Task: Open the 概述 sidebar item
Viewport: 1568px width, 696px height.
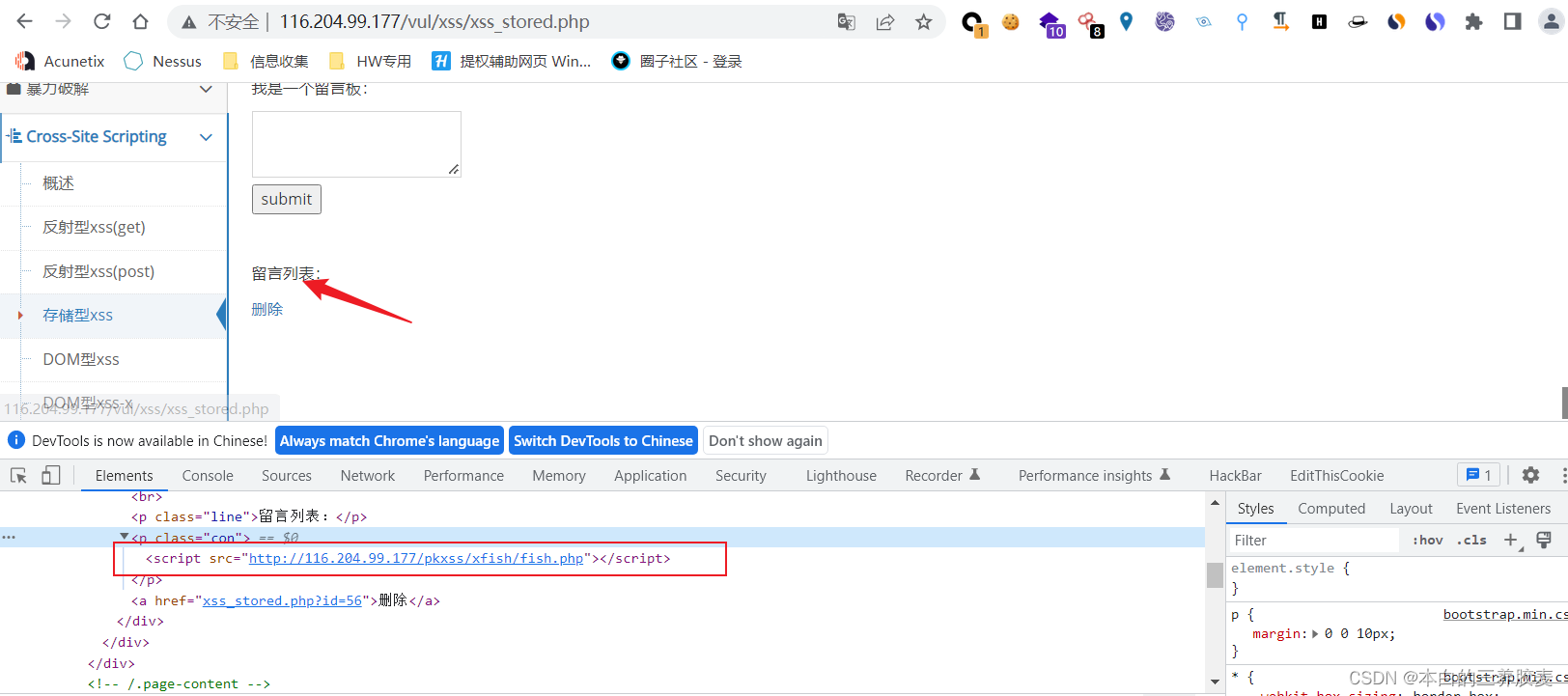Action: tap(58, 183)
